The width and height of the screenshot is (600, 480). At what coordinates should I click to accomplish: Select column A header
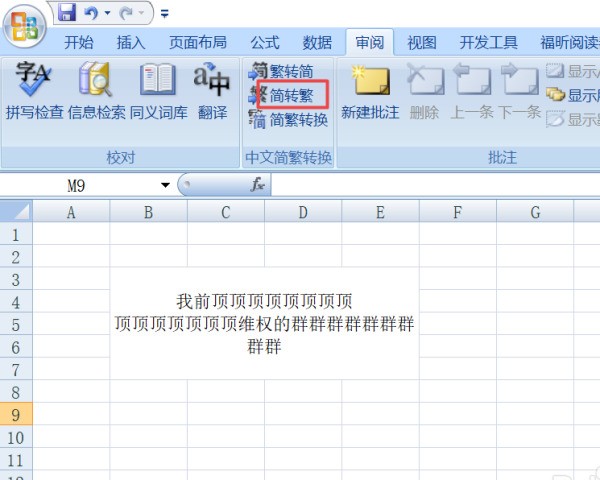pyautogui.click(x=71, y=212)
